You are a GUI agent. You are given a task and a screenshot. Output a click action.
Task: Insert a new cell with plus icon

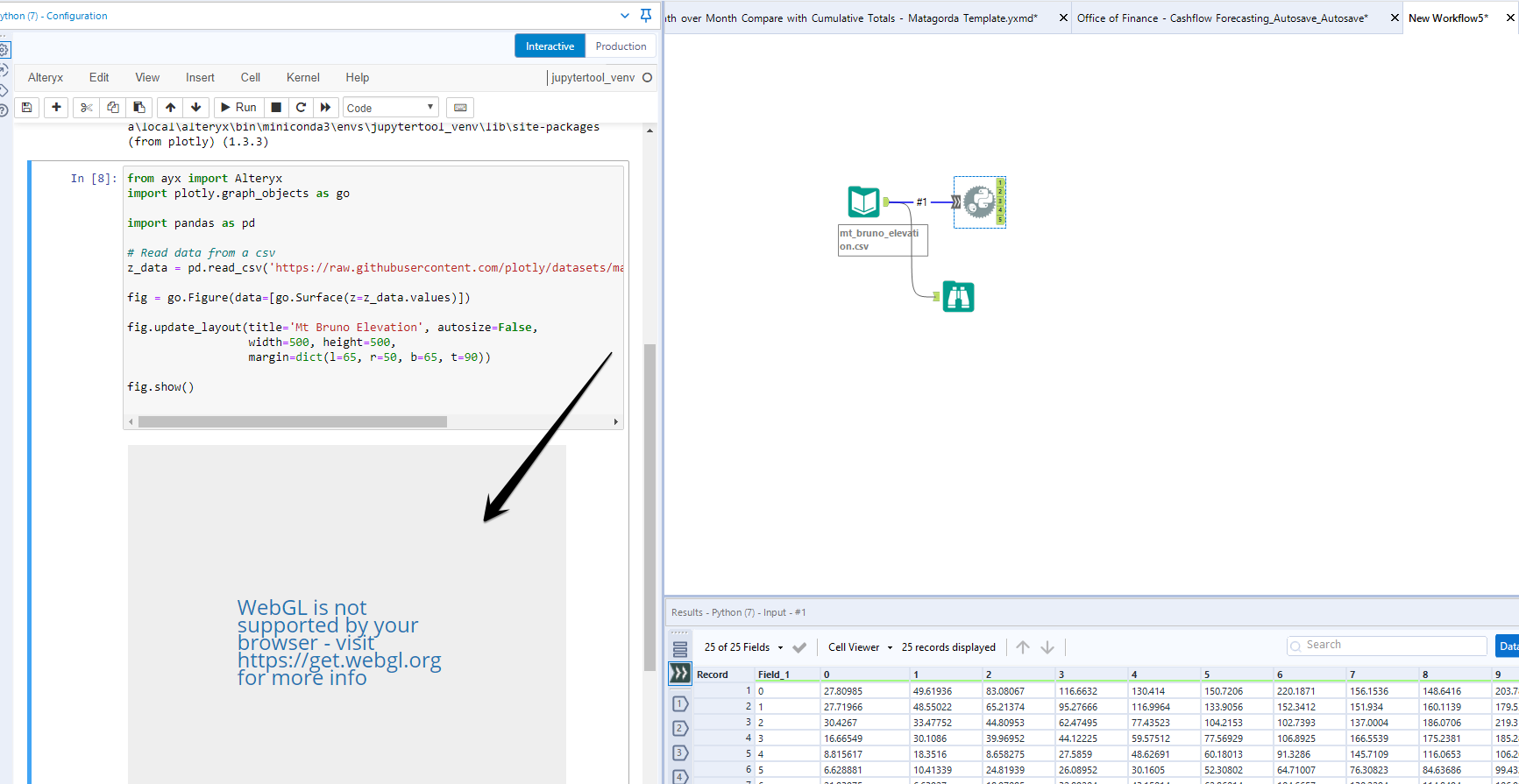[x=56, y=107]
